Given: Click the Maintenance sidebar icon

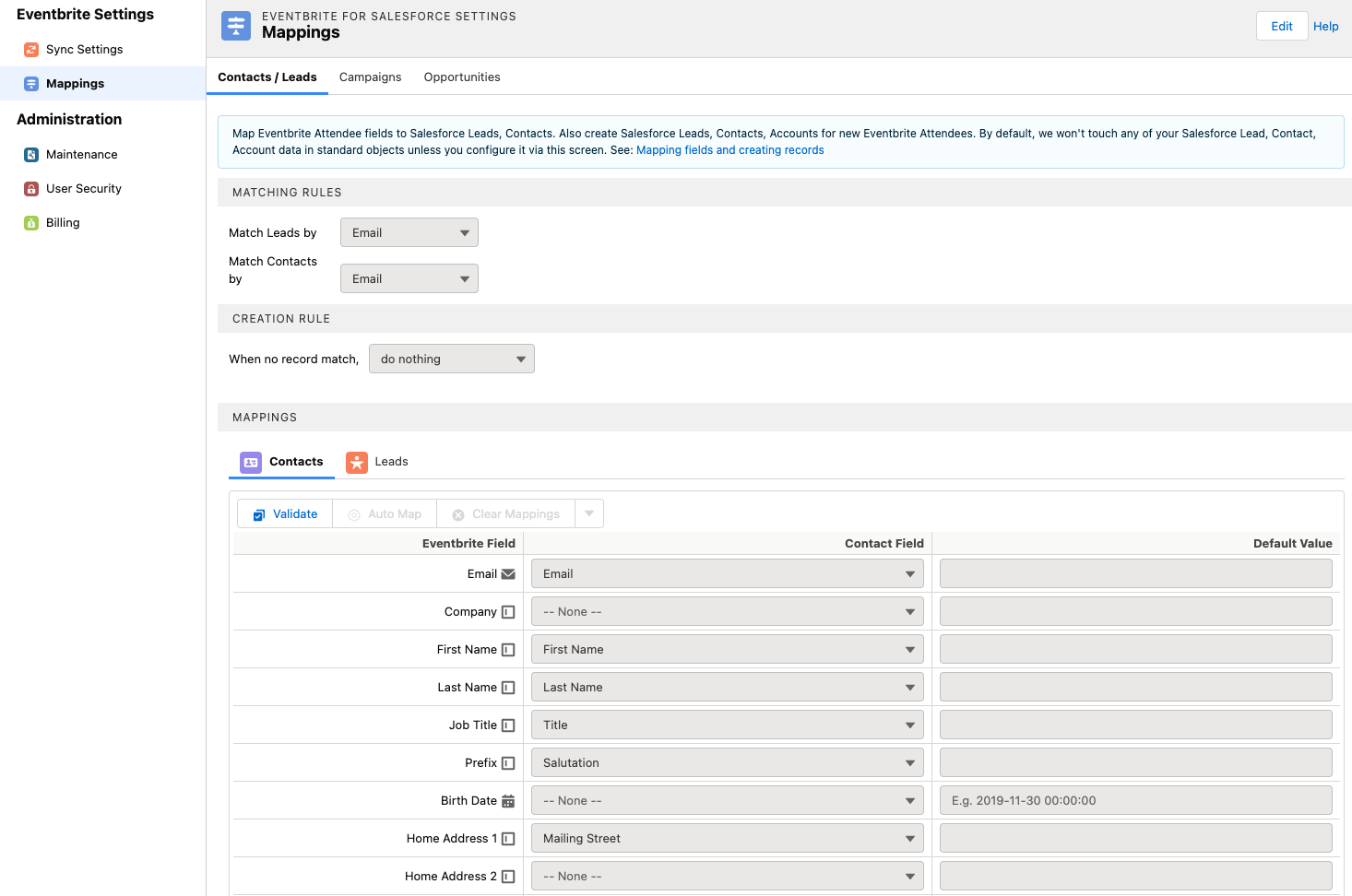Looking at the screenshot, I should [x=31, y=155].
